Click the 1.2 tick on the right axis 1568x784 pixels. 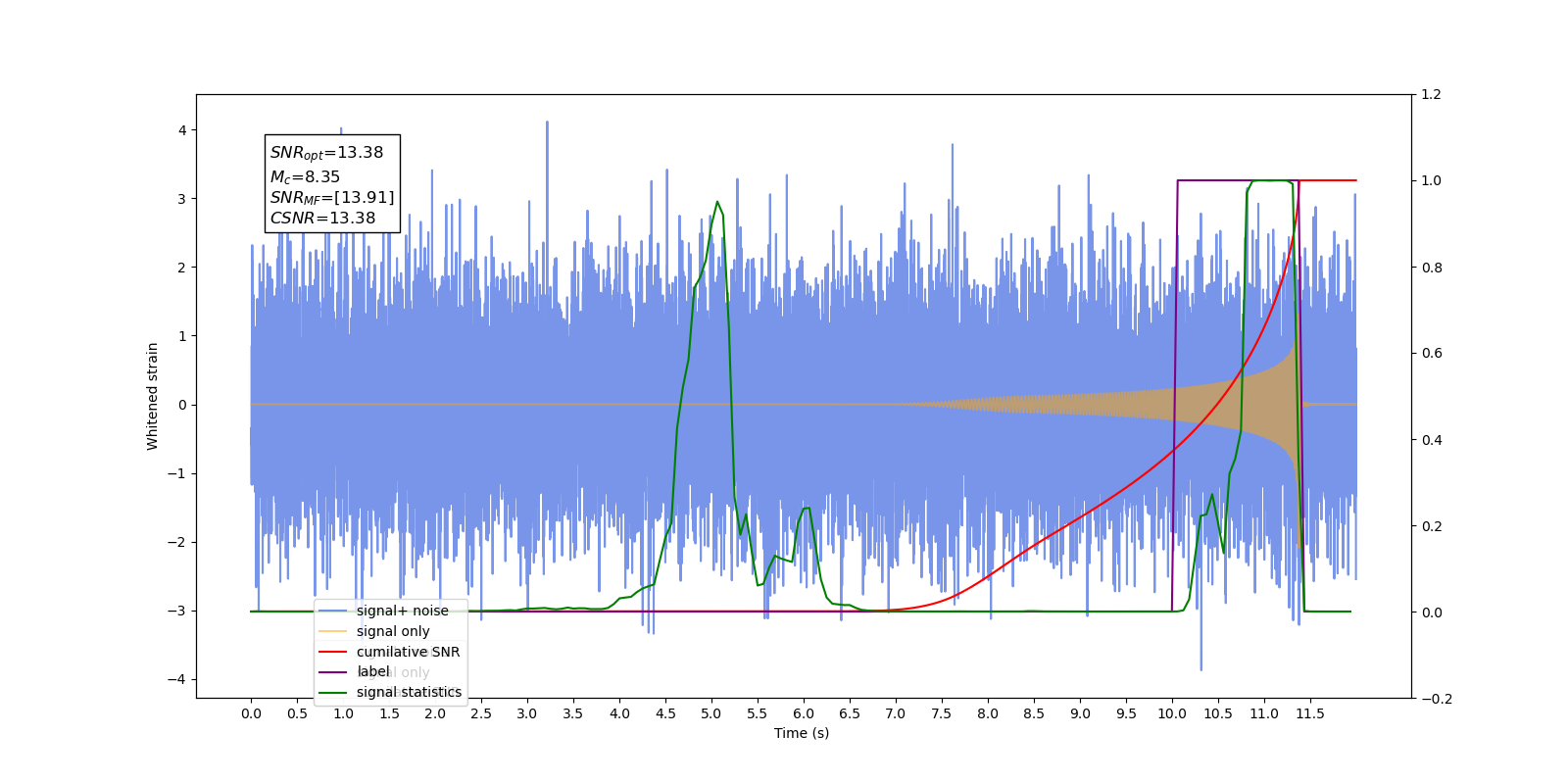1432,95
